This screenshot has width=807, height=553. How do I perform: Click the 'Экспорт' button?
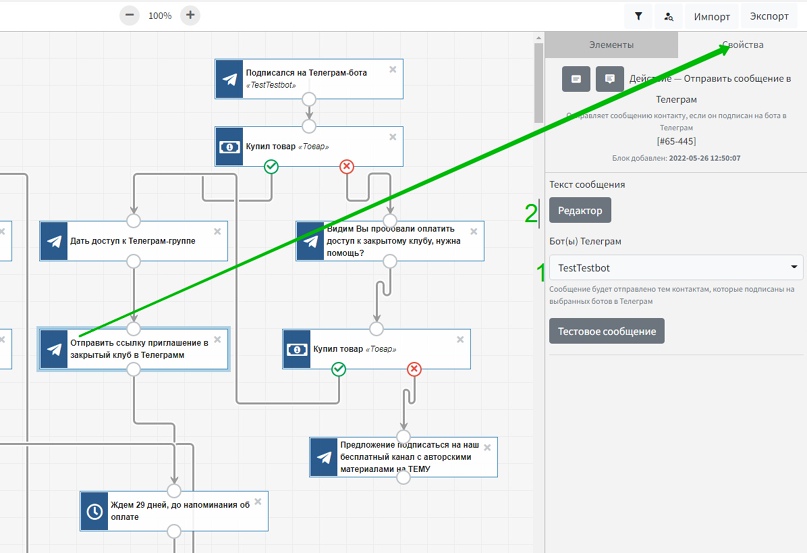[769, 16]
